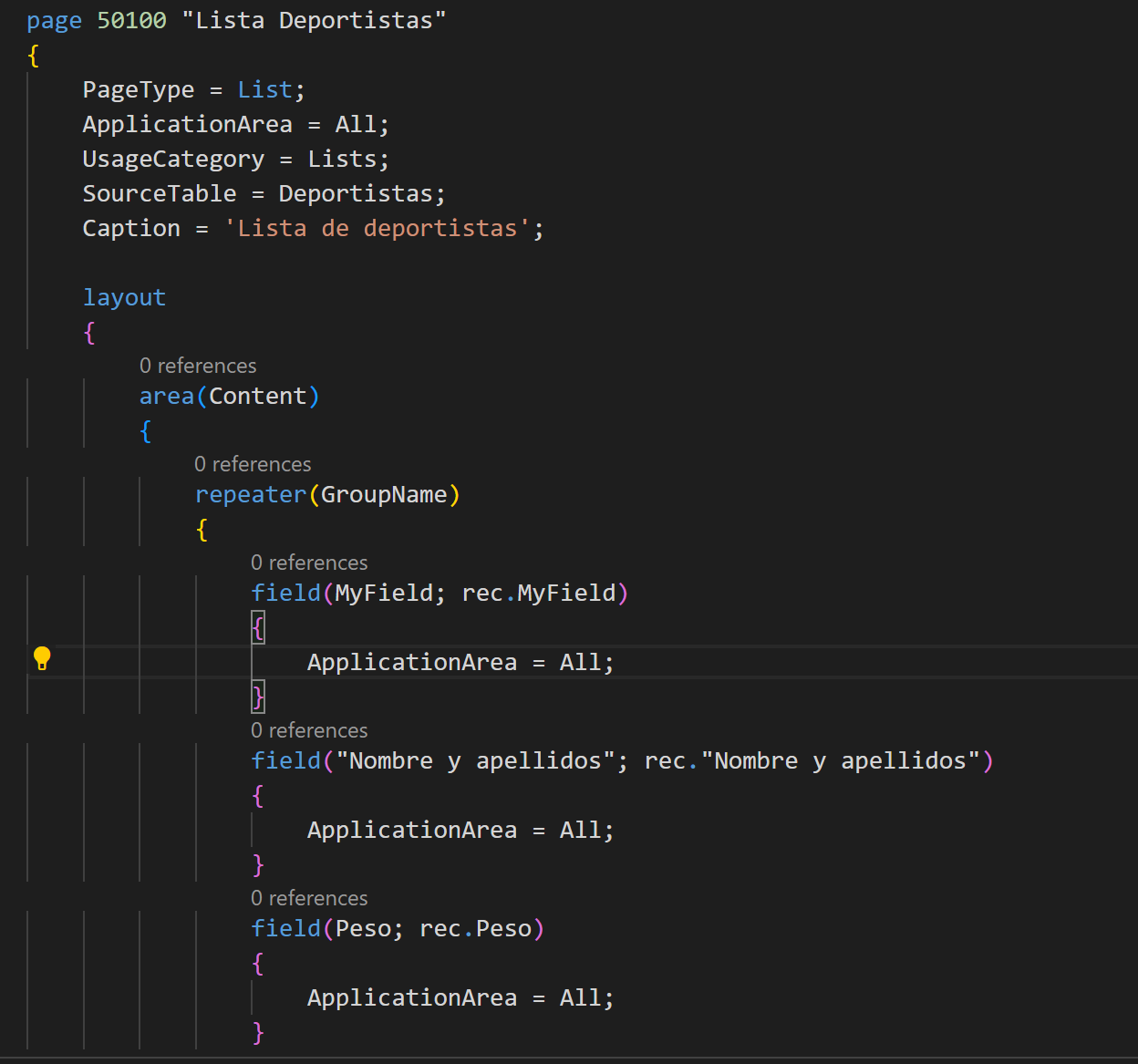Click the 'Deportistas' value of SourceTable
The height and width of the screenshot is (1064, 1138).
click(356, 194)
